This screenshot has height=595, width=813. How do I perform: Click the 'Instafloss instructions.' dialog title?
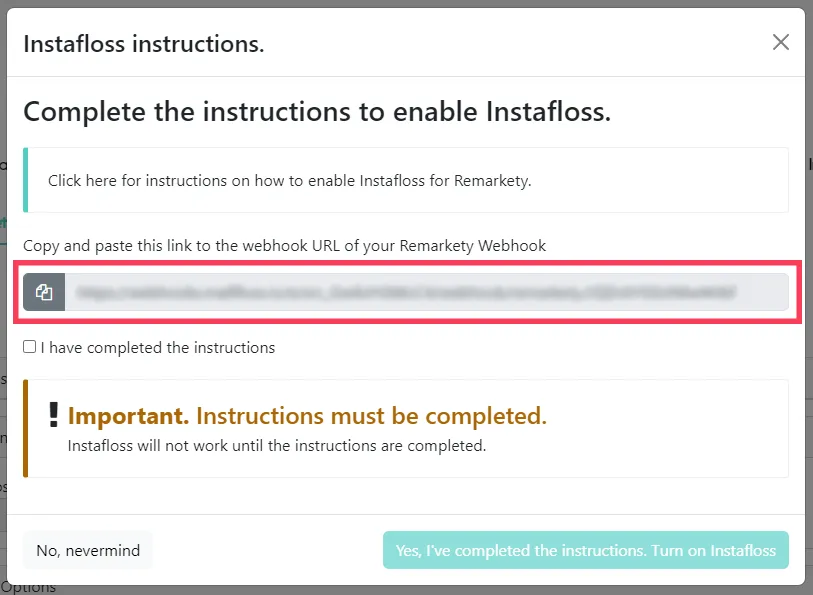(144, 44)
